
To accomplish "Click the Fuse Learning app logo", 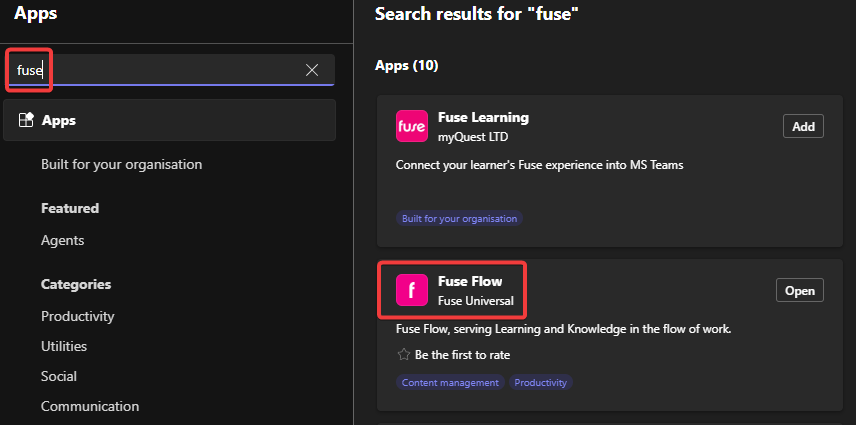I will (x=412, y=127).
